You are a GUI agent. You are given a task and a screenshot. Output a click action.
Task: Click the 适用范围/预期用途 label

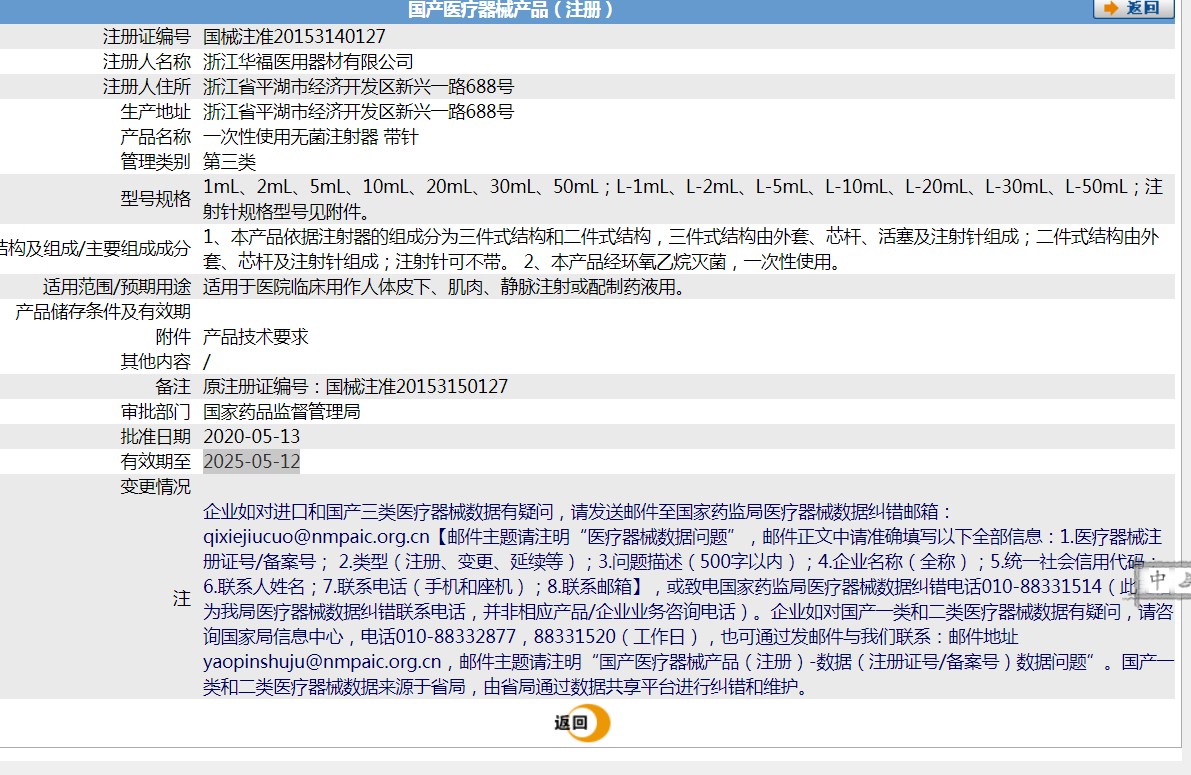point(117,287)
